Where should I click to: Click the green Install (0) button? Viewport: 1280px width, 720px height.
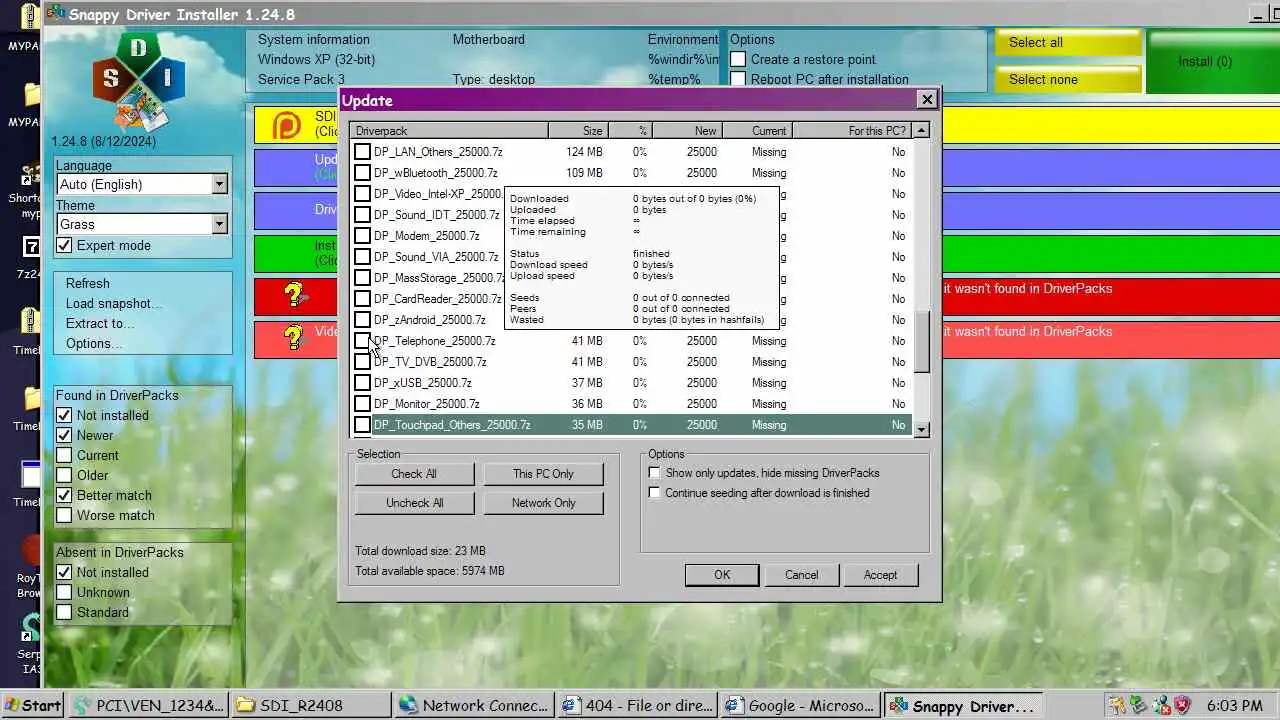click(x=1212, y=61)
